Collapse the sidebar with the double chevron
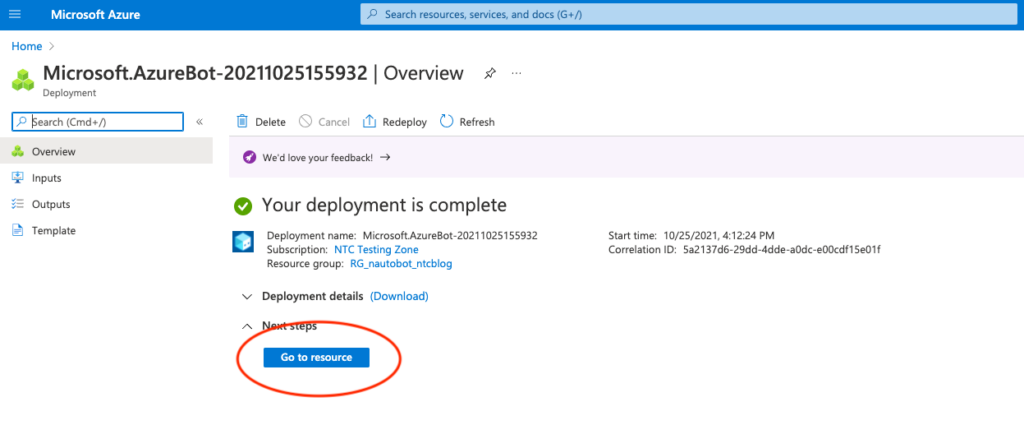This screenshot has height=425, width=1024. [x=200, y=121]
